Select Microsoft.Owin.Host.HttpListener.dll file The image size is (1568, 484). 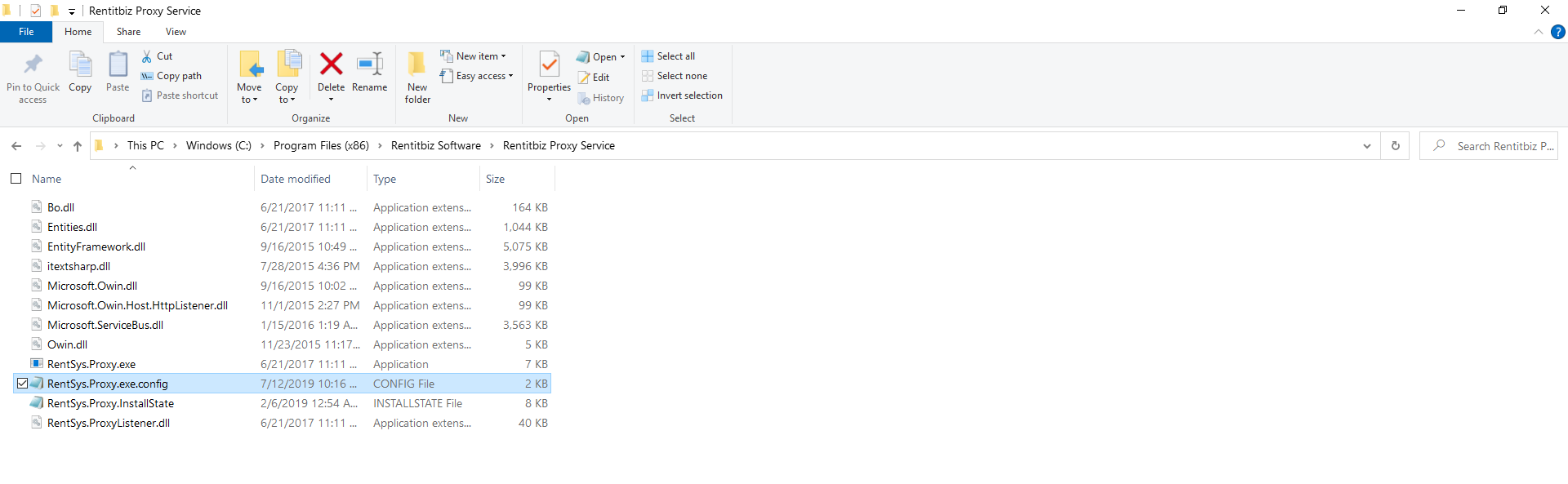point(137,305)
